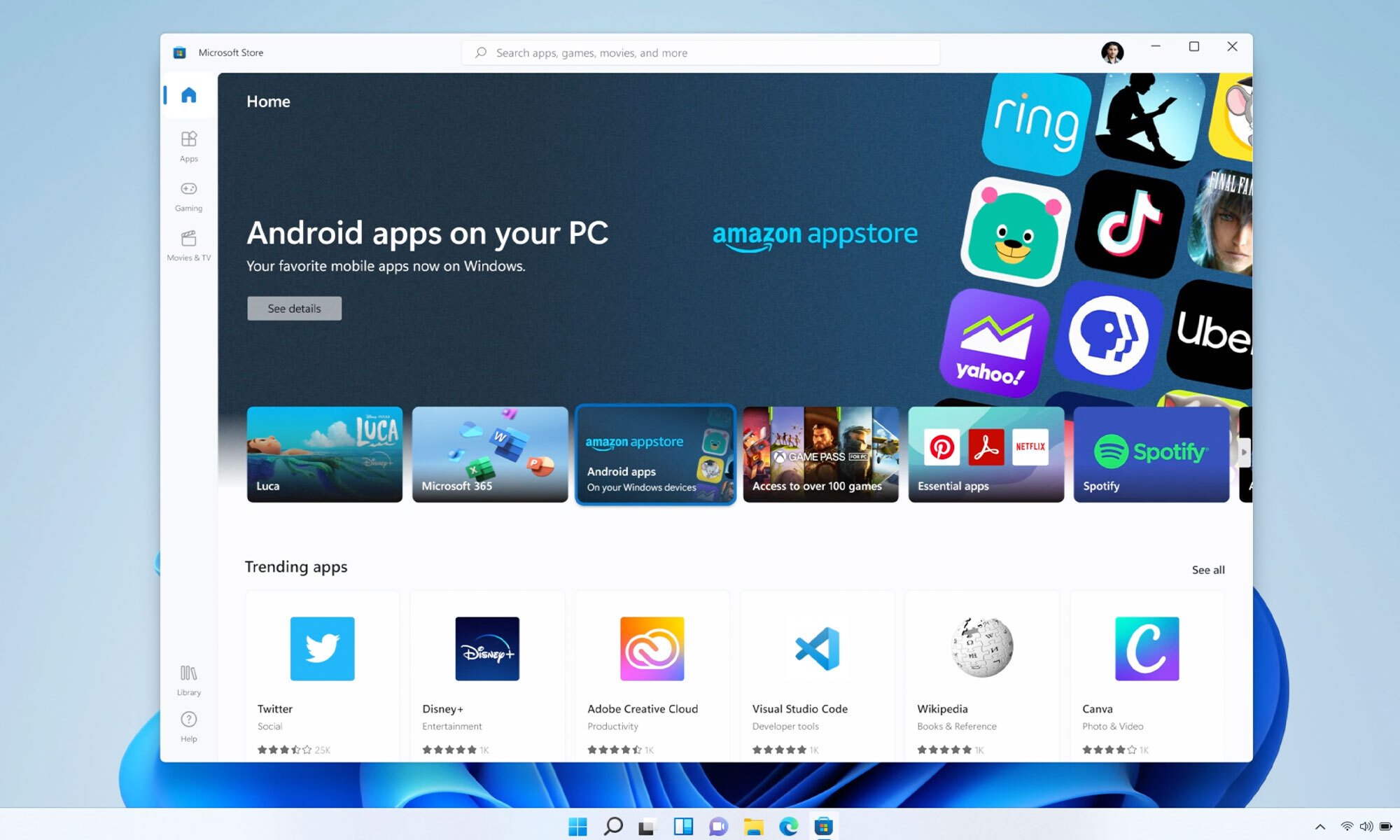
Task: Click See all for Trending apps
Action: [x=1208, y=570]
